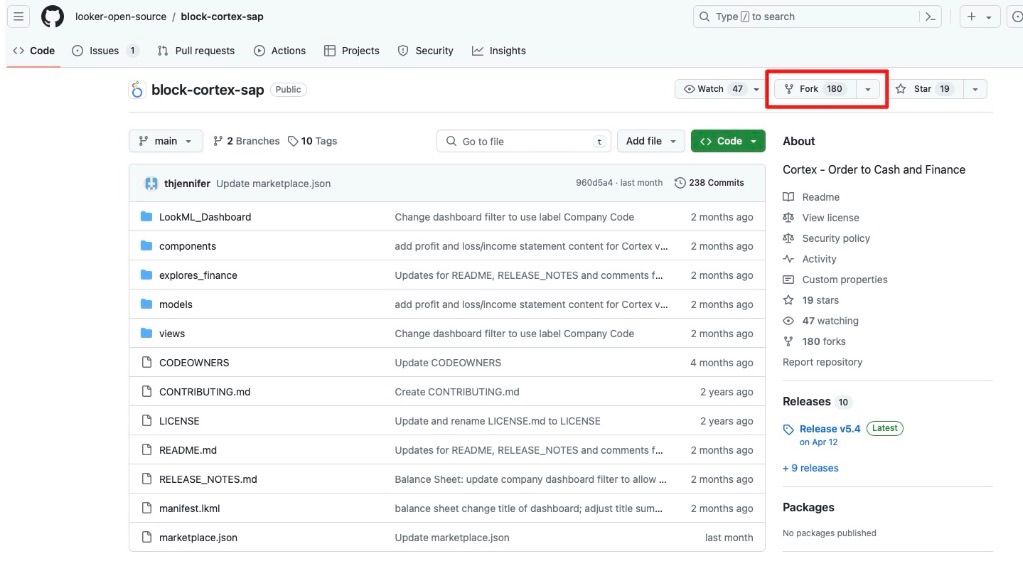Click the 'Update marketplace.json' latest commit message
Image resolution: width=1023 pixels, height=570 pixels.
273,183
